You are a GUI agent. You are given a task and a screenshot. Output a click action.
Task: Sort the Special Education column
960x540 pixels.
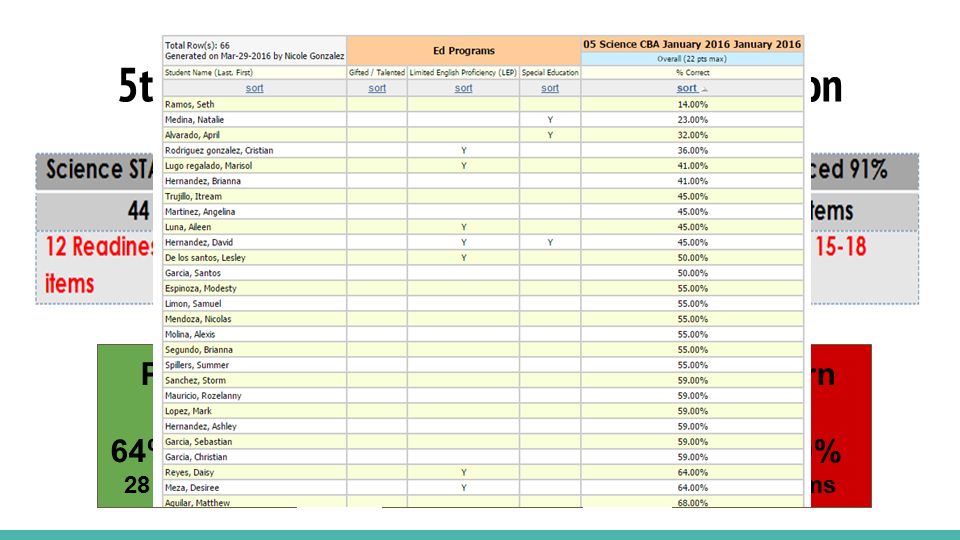click(x=550, y=88)
